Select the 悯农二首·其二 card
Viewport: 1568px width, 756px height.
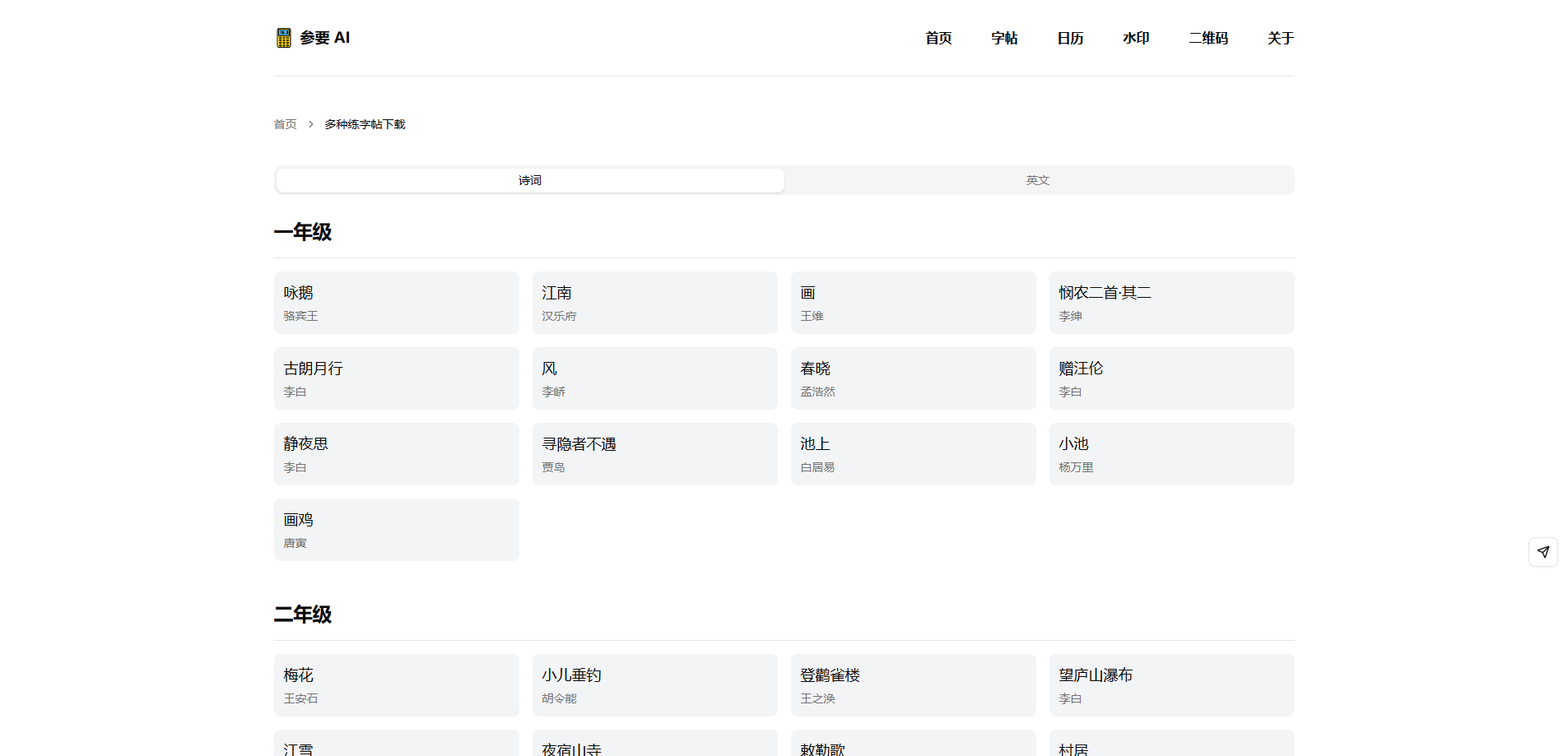pyautogui.click(x=1171, y=302)
